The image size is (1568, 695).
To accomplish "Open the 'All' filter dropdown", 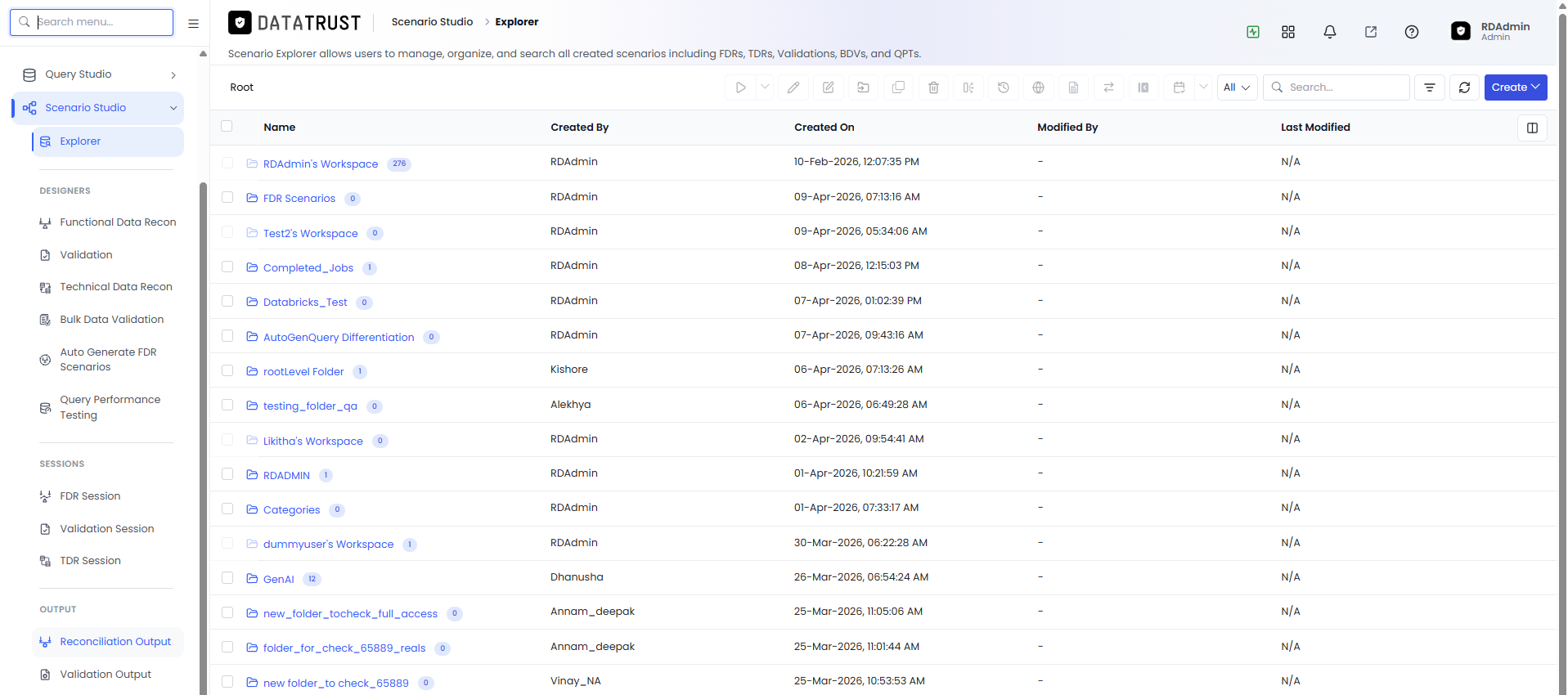I will [1237, 87].
